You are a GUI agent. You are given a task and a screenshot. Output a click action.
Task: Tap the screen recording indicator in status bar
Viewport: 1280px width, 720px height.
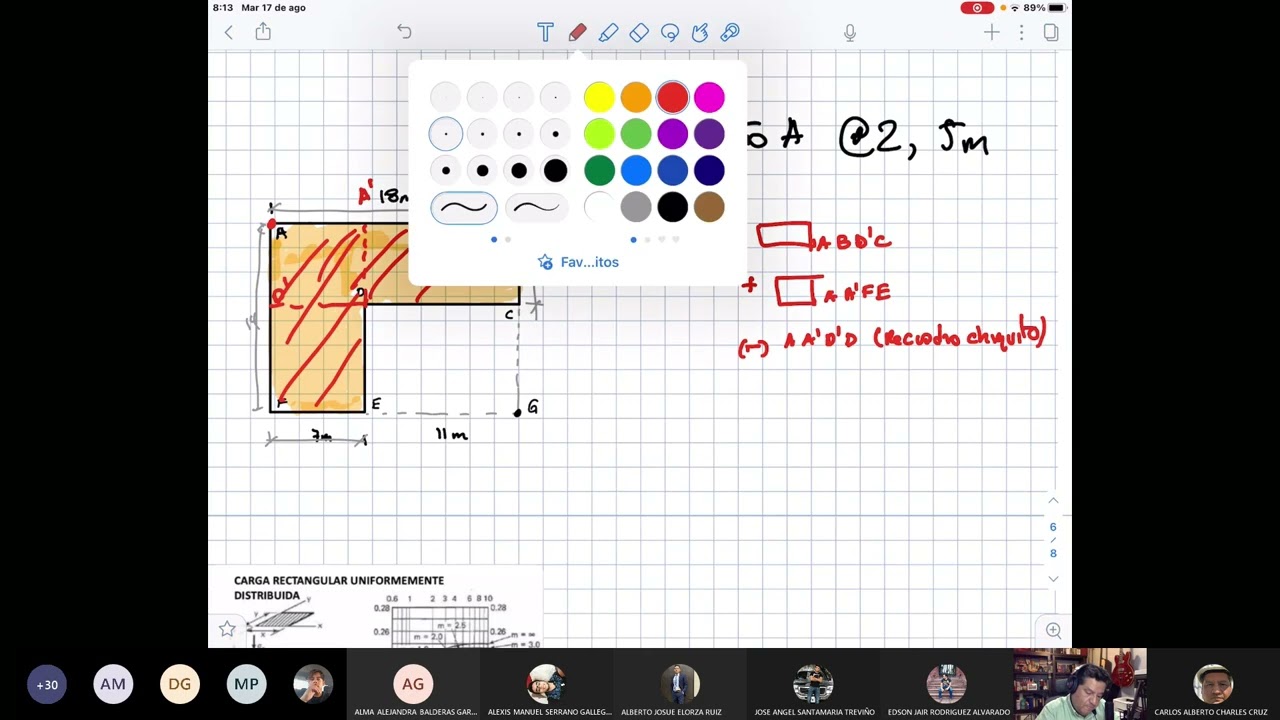[x=977, y=8]
